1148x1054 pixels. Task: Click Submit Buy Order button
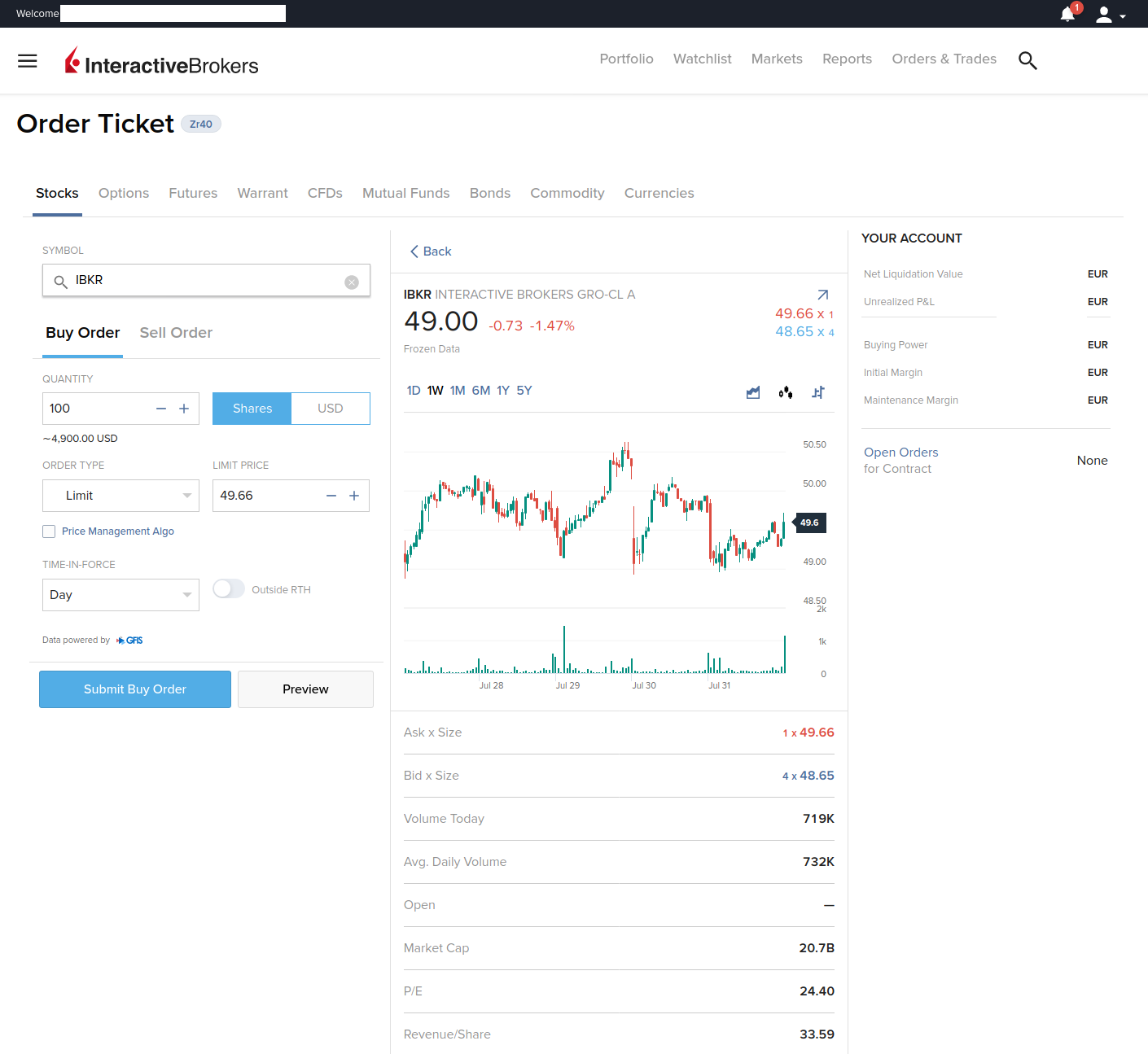coord(135,689)
